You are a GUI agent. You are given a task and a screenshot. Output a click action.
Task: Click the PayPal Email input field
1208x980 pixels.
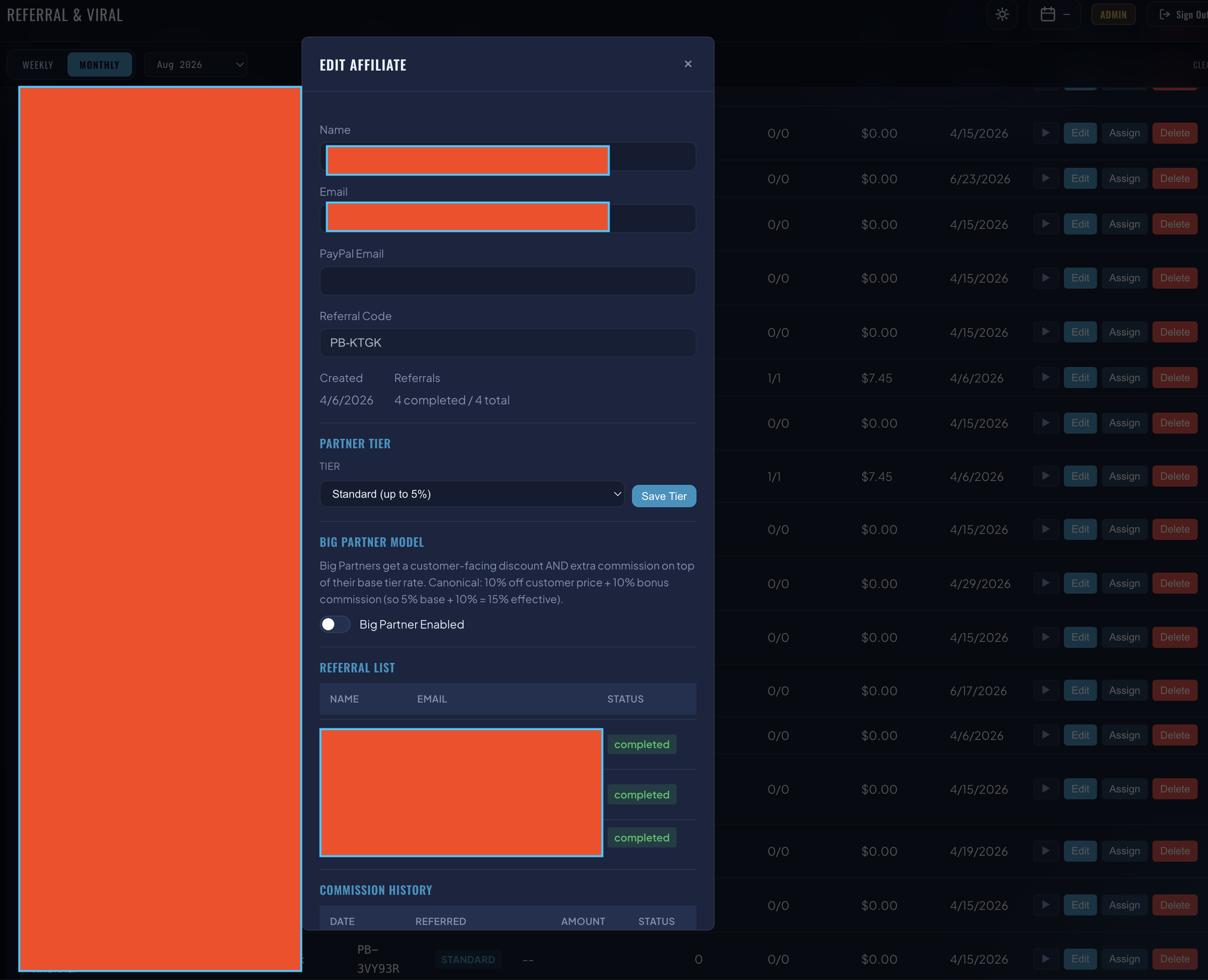(x=508, y=280)
